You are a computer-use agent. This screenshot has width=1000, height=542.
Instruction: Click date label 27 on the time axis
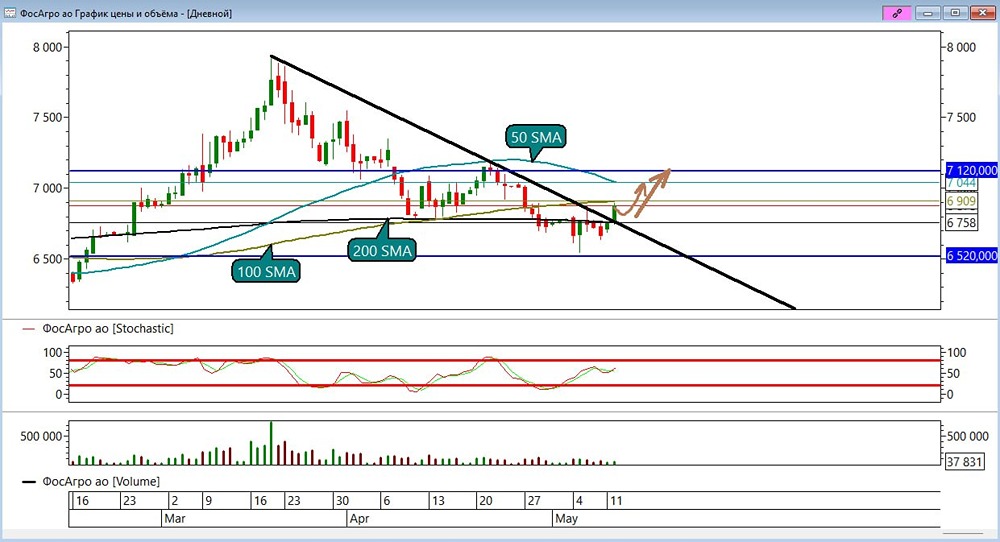(534, 501)
